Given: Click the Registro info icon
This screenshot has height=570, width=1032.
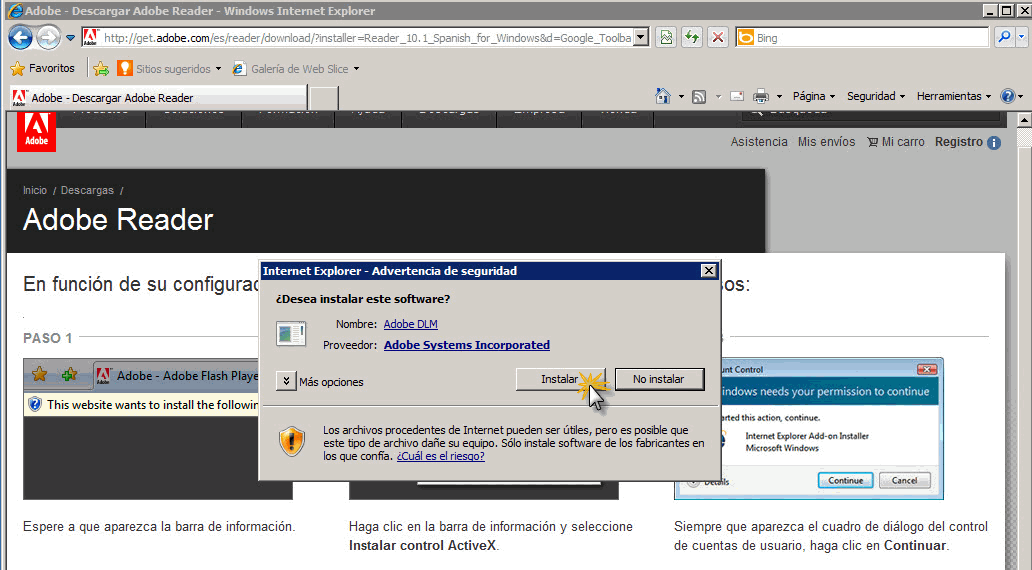Looking at the screenshot, I should (x=994, y=142).
